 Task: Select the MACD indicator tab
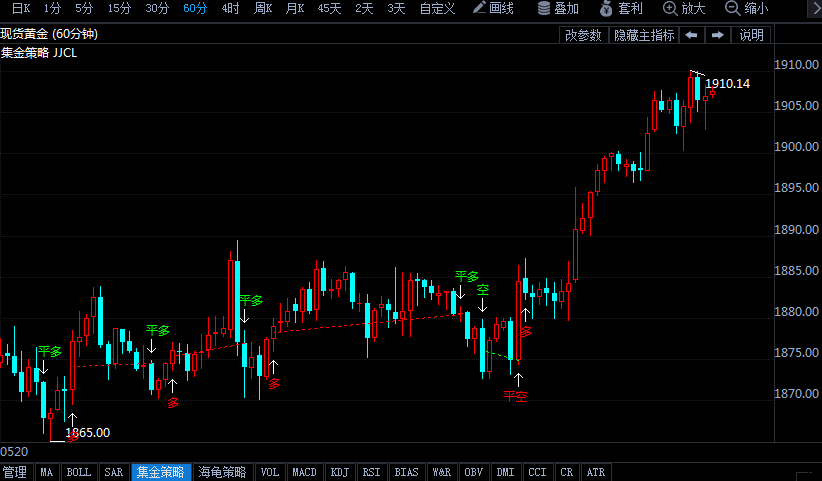(305, 472)
